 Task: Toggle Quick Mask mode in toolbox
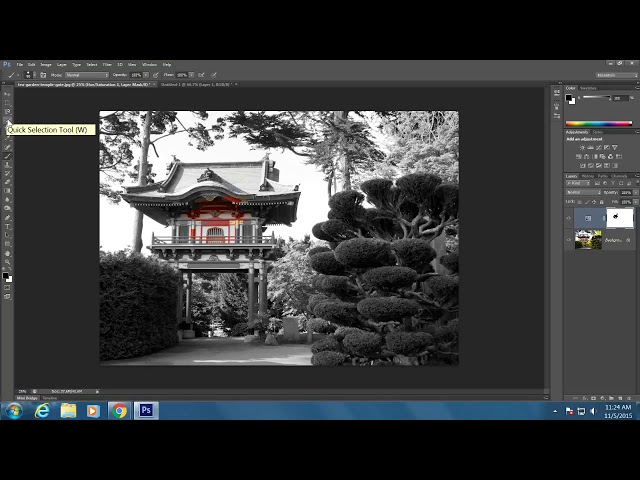coord(7,288)
